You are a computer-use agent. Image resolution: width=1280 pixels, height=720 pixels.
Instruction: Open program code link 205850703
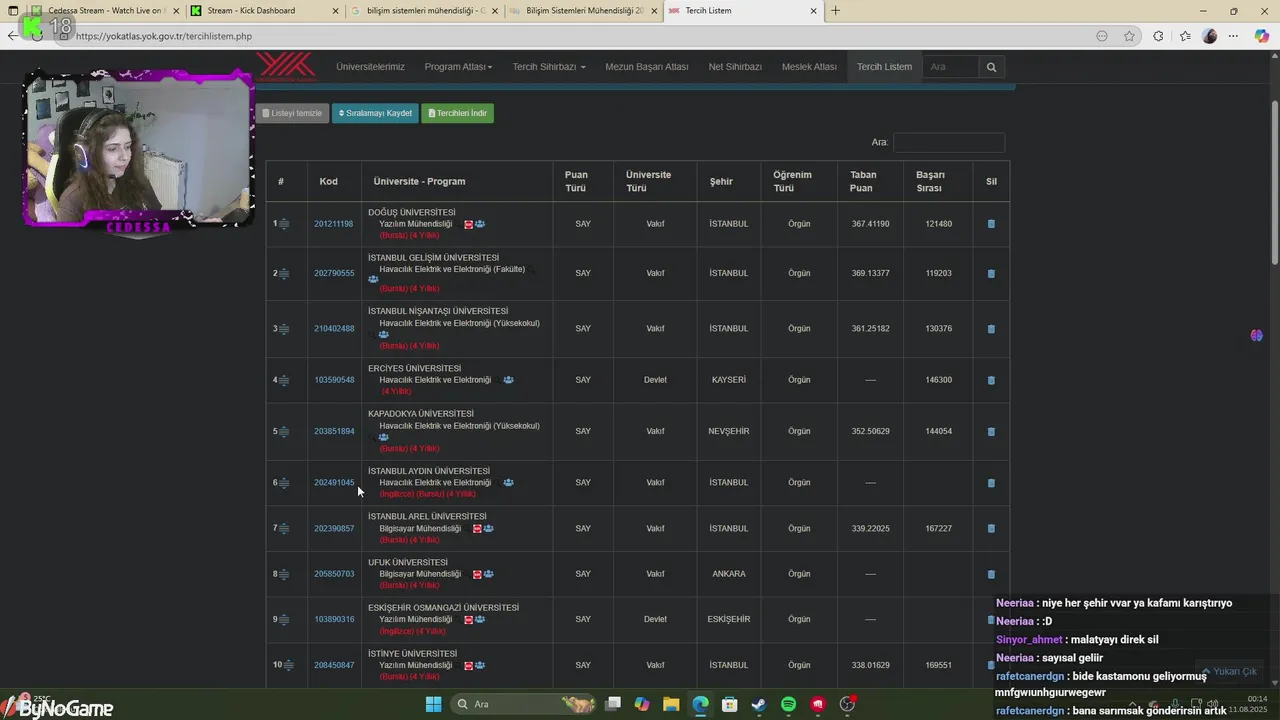[x=334, y=574]
